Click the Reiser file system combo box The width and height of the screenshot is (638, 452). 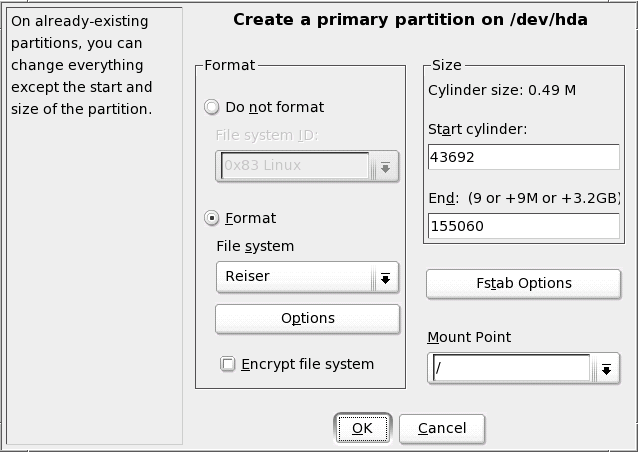[293, 276]
